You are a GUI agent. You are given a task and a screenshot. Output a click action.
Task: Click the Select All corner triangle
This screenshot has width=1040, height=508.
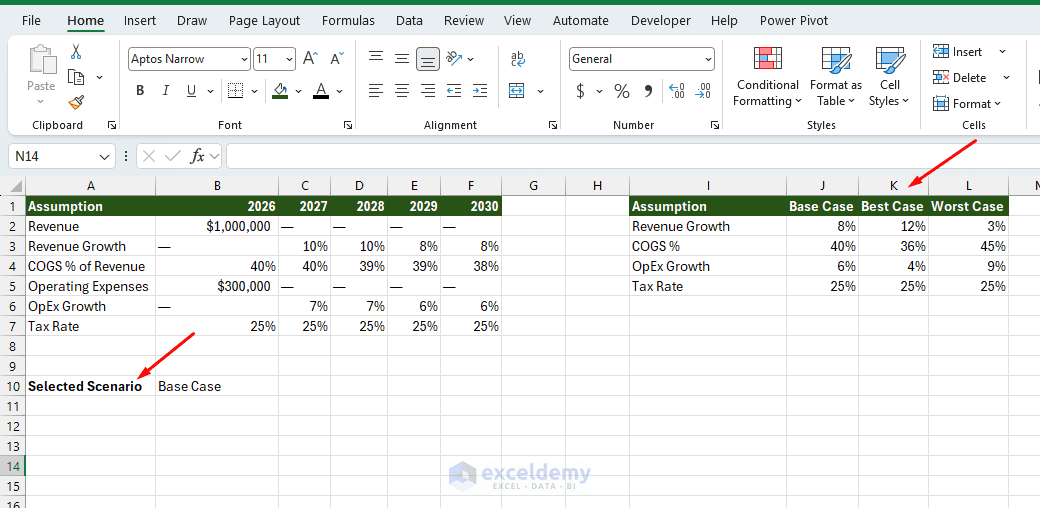(x=17, y=186)
